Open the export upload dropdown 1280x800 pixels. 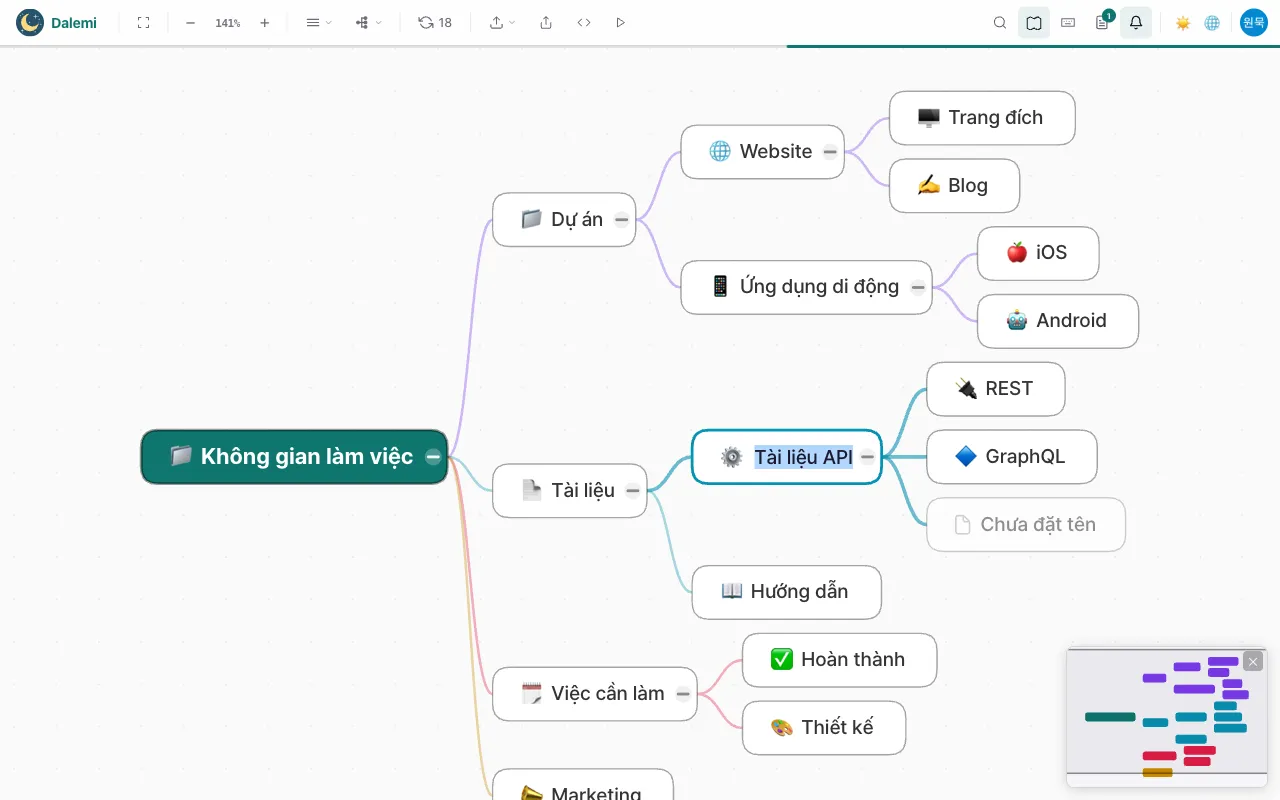(502, 22)
